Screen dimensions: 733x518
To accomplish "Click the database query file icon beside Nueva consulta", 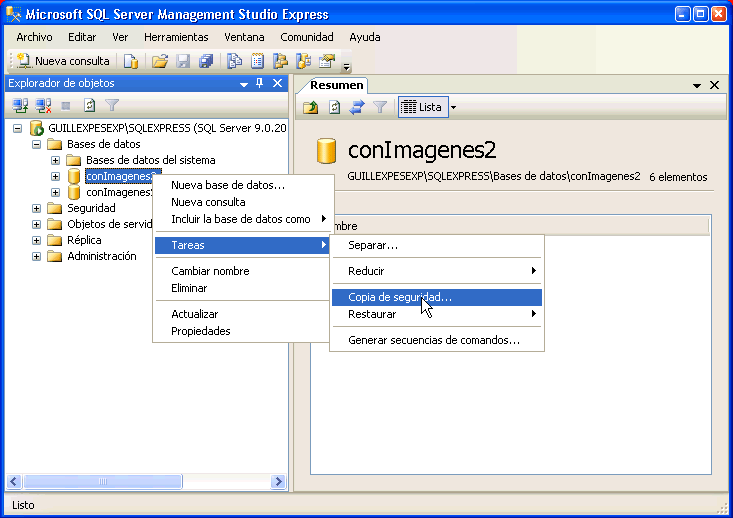I will pyautogui.click(x=131, y=62).
